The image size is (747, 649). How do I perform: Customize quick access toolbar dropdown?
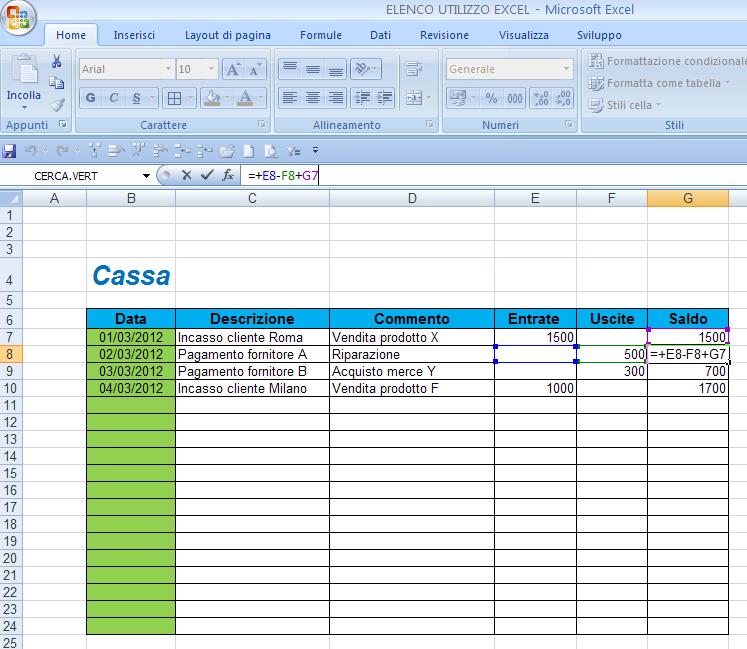click(x=315, y=151)
